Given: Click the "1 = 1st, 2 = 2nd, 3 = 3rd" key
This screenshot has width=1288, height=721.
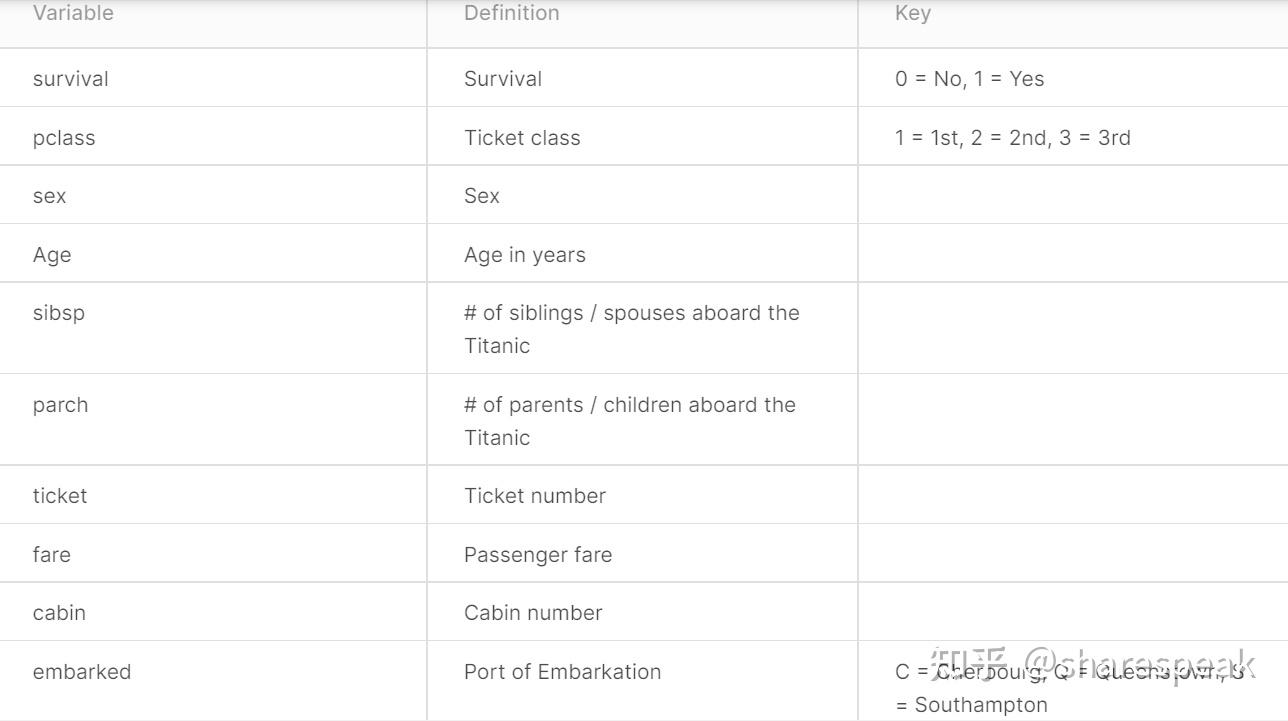Looking at the screenshot, I should pyautogui.click(x=1012, y=138).
